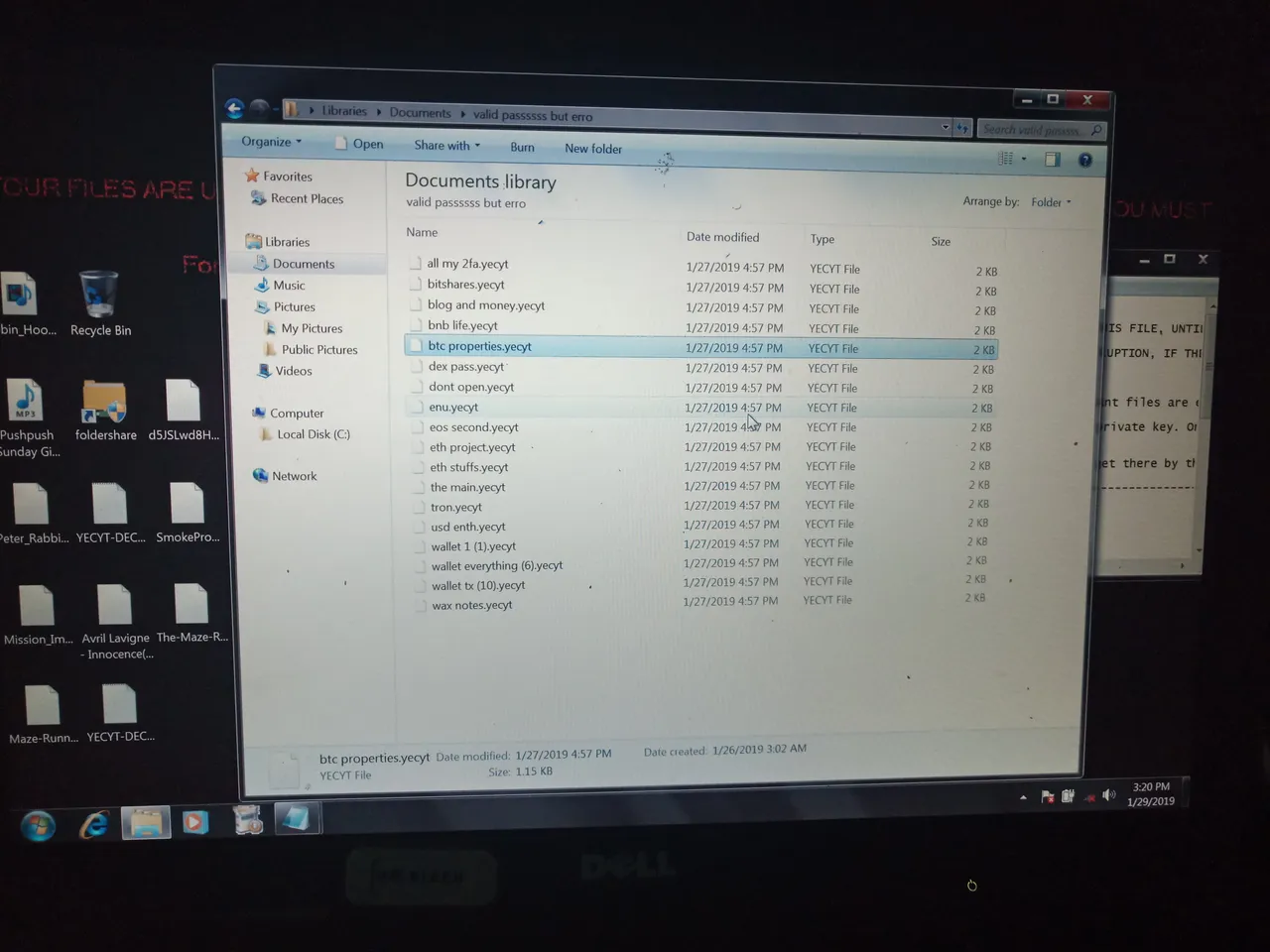Screen dimensions: 1270x952
Task: Open Windows Explorer taskbar icon
Action: (x=146, y=822)
